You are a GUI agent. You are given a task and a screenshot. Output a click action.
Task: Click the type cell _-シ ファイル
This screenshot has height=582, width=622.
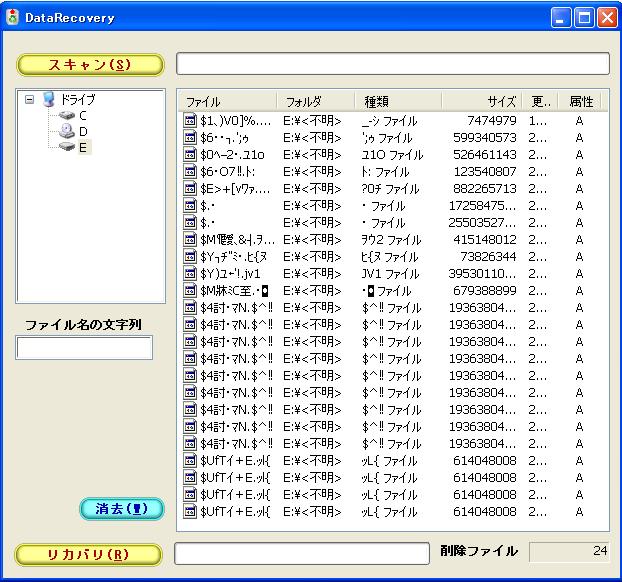[389, 121]
